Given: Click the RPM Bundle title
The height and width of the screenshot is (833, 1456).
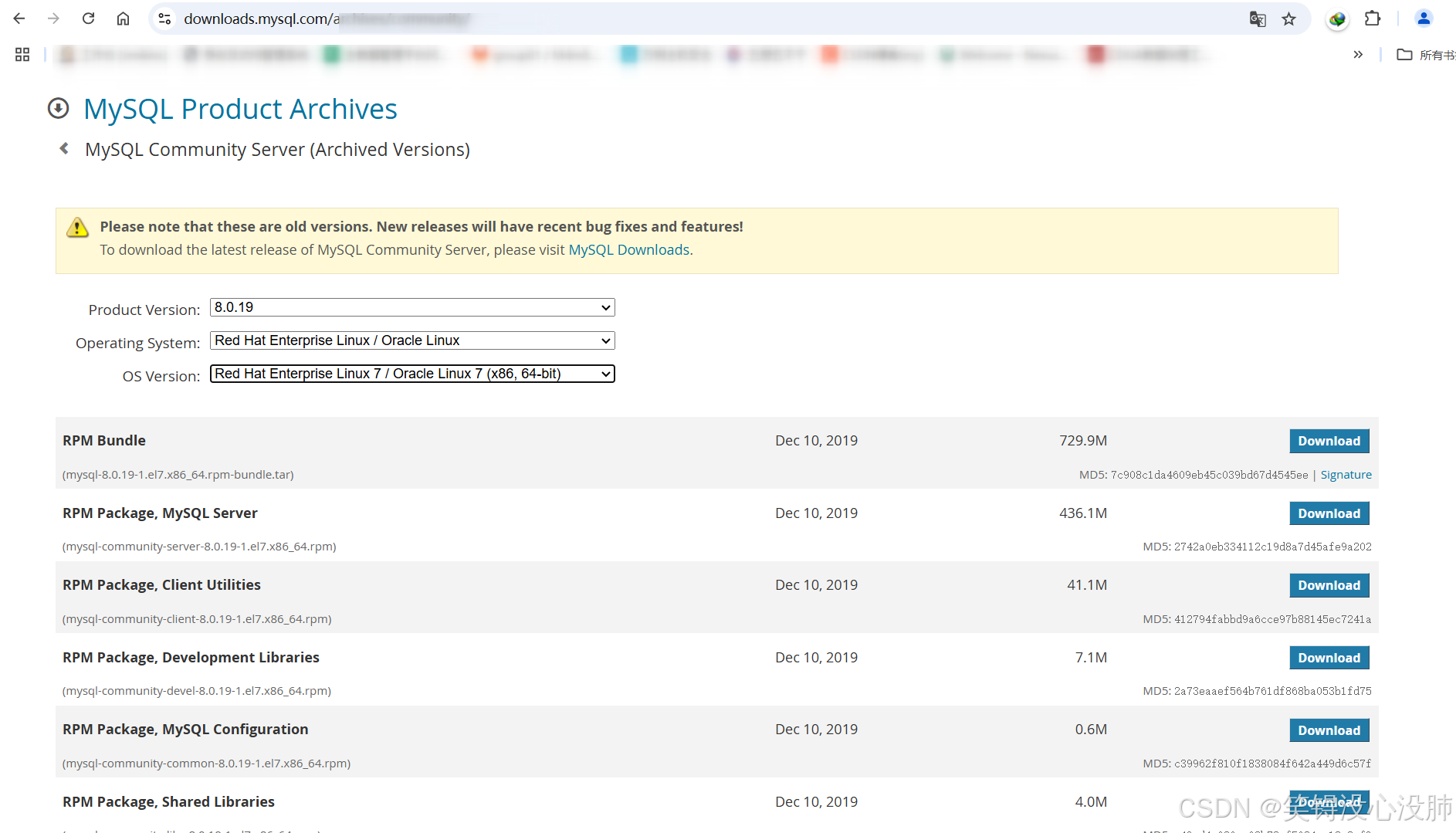Looking at the screenshot, I should [104, 440].
